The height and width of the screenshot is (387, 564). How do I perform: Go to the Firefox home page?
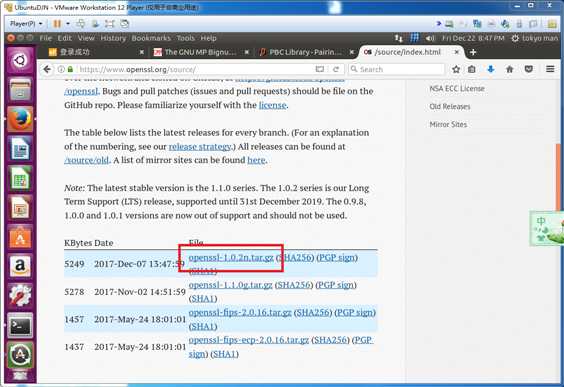pyautogui.click(x=509, y=69)
